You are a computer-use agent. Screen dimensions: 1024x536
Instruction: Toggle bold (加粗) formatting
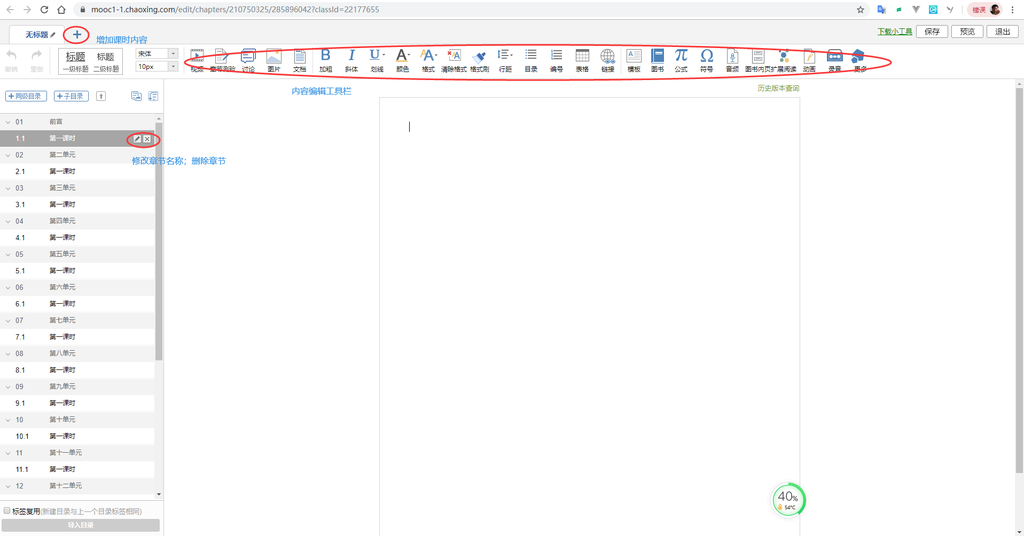click(x=325, y=58)
